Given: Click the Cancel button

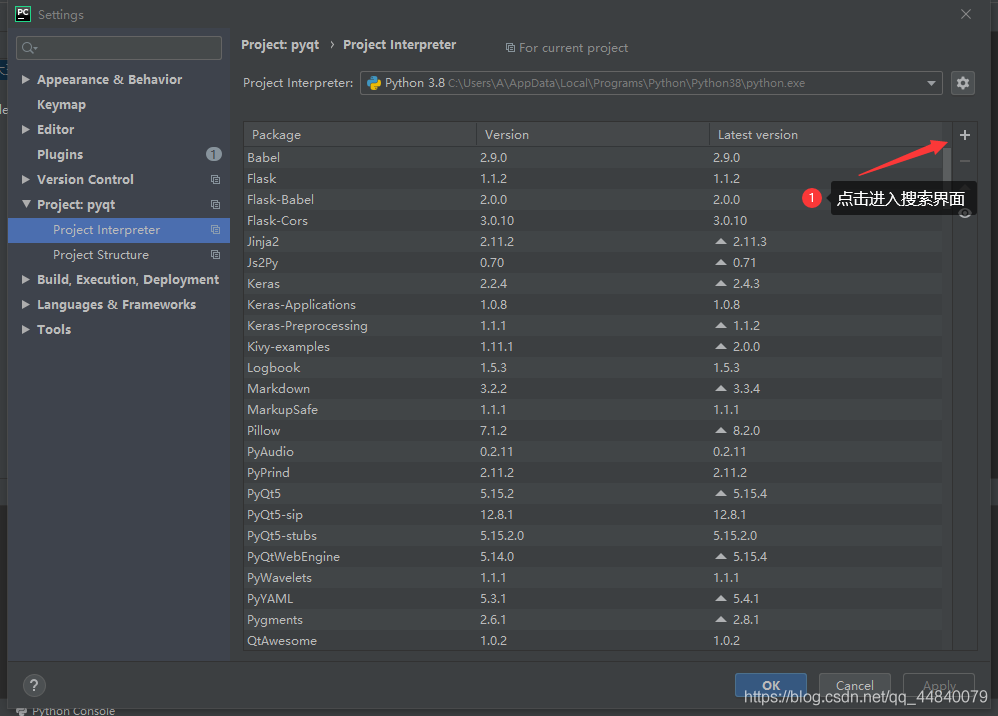Looking at the screenshot, I should click(x=854, y=685).
